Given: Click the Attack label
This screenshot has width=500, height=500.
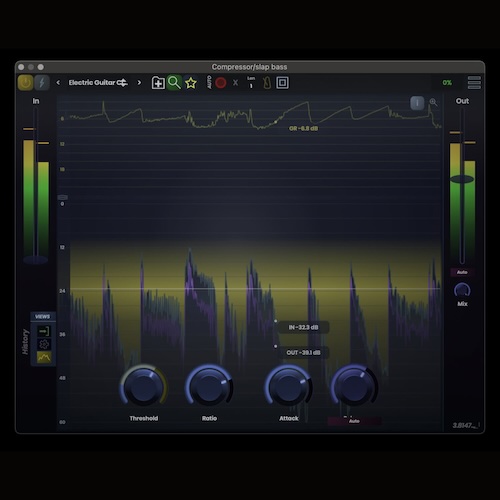Looking at the screenshot, I should point(289,418).
